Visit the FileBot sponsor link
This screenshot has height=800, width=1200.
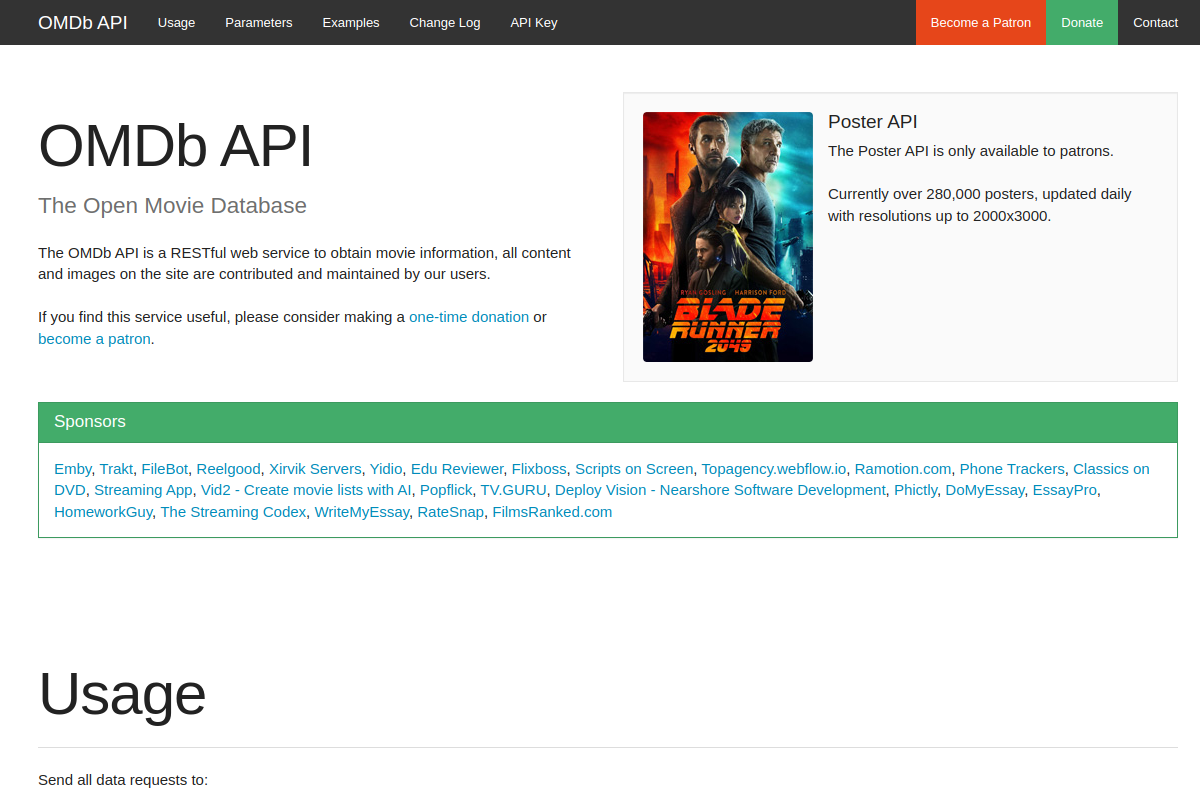click(165, 469)
